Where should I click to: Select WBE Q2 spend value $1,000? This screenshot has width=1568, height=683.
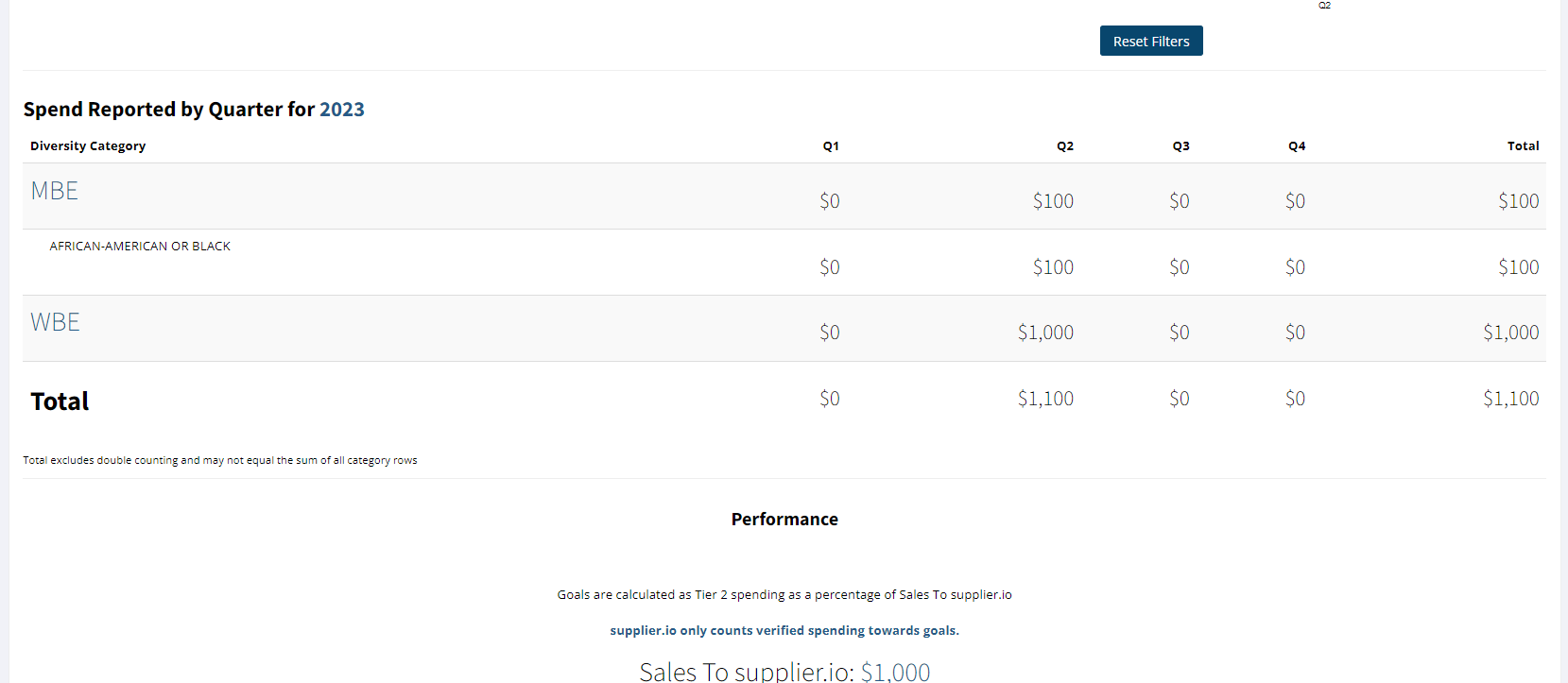(1045, 333)
